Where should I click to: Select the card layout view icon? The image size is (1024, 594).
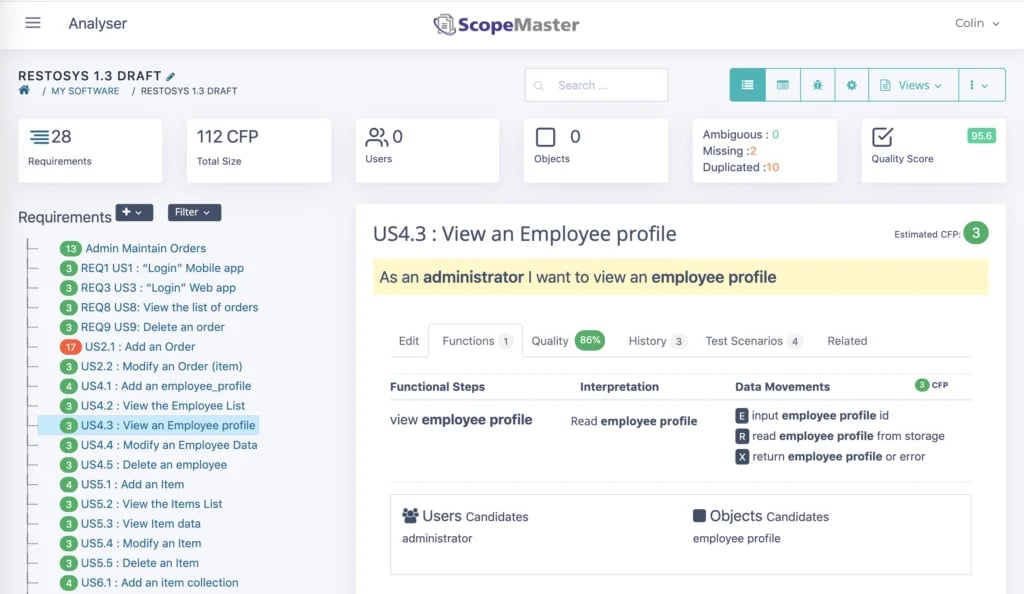782,85
